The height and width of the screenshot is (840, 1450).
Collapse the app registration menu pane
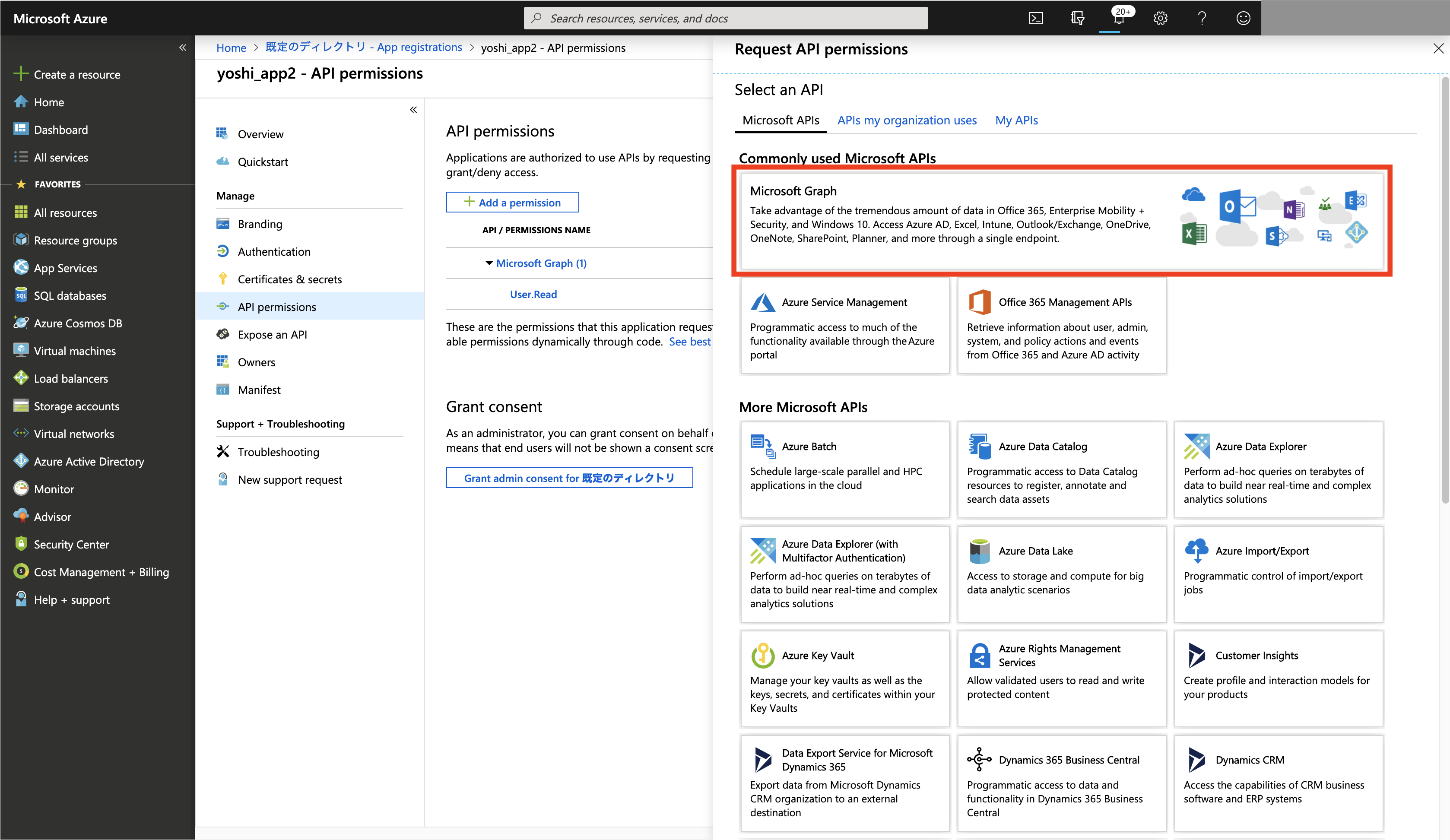pos(413,109)
